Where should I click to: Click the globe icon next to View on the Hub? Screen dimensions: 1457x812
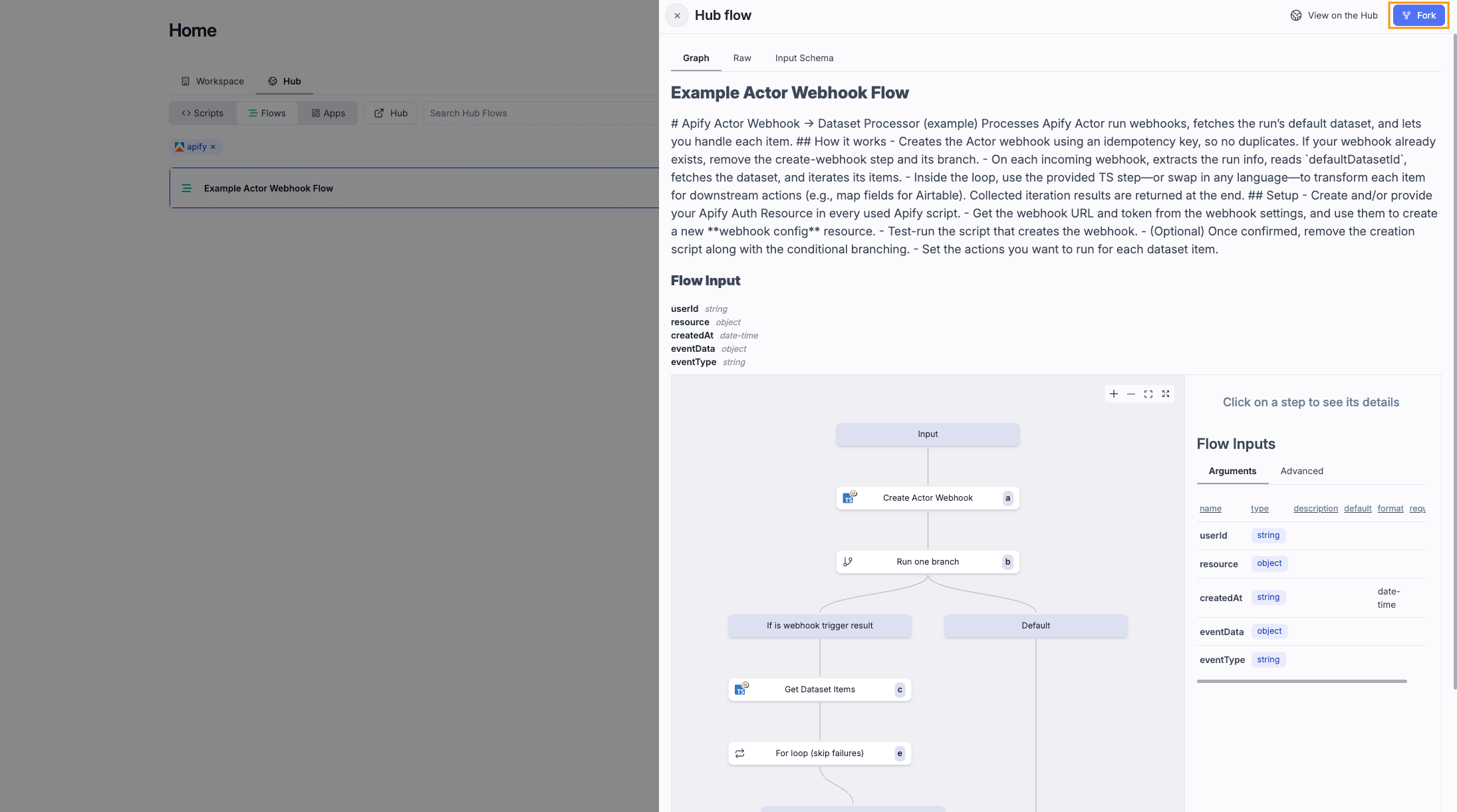(x=1295, y=15)
